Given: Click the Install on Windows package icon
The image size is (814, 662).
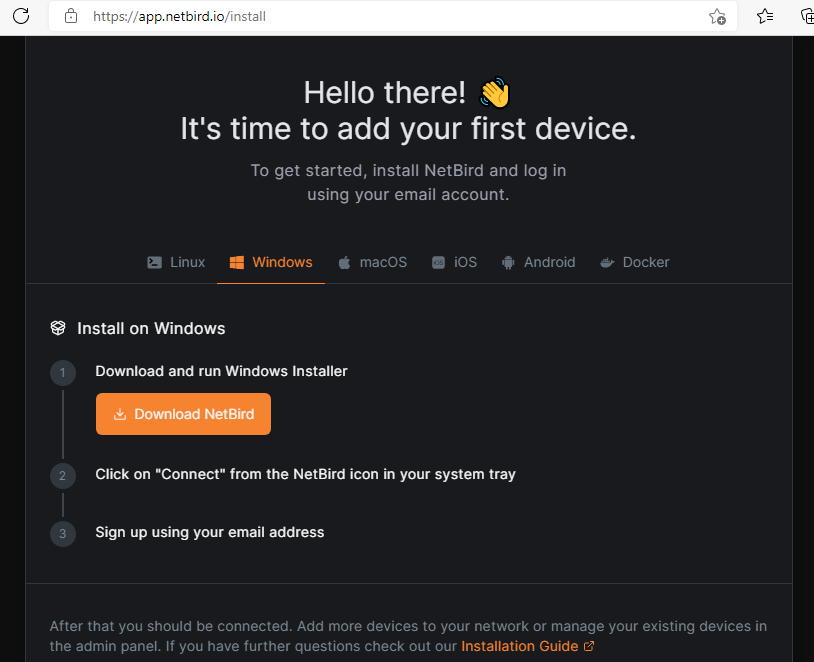Looking at the screenshot, I should point(58,328).
